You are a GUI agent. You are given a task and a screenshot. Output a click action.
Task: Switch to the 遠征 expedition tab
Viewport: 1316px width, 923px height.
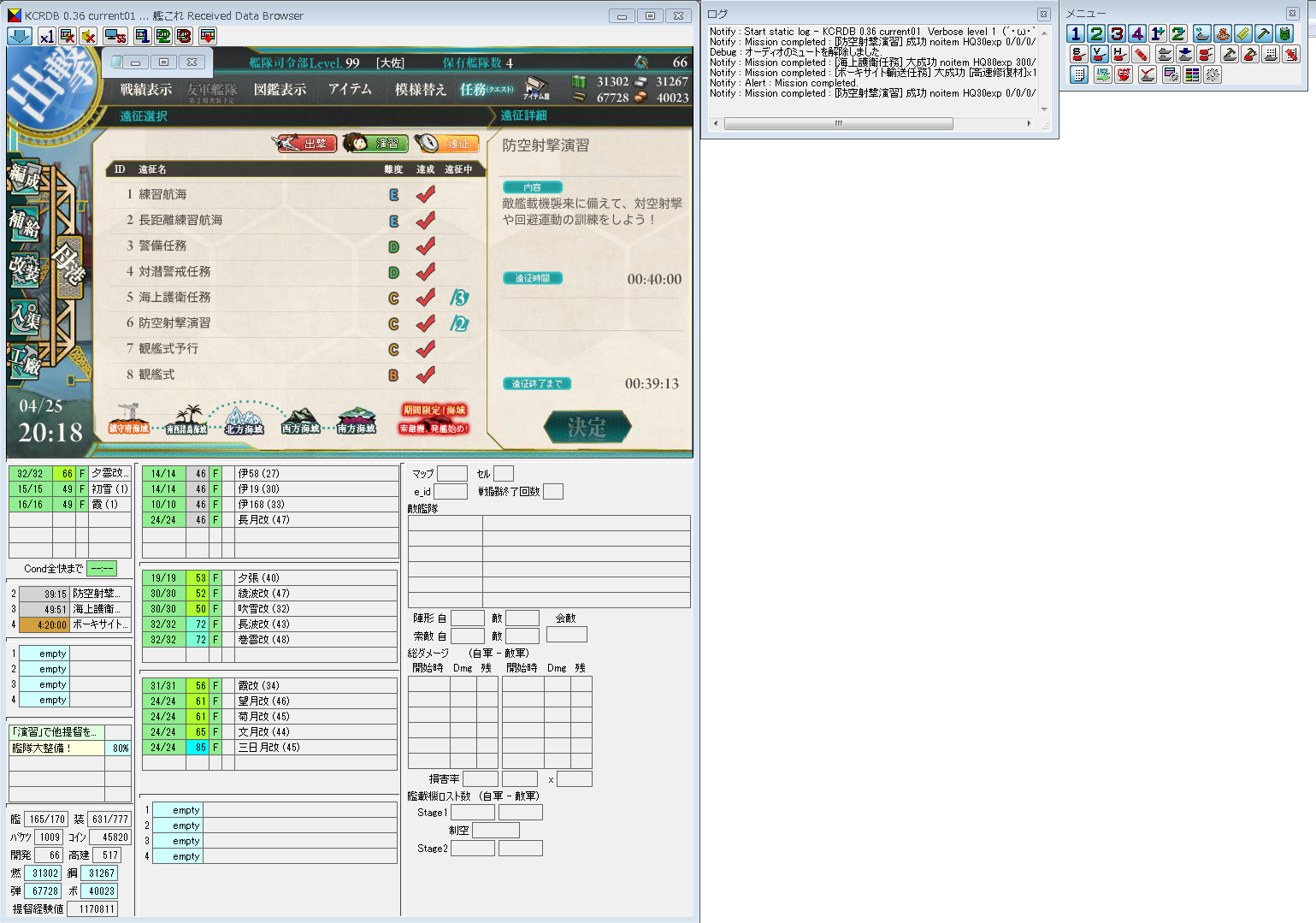click(x=446, y=143)
